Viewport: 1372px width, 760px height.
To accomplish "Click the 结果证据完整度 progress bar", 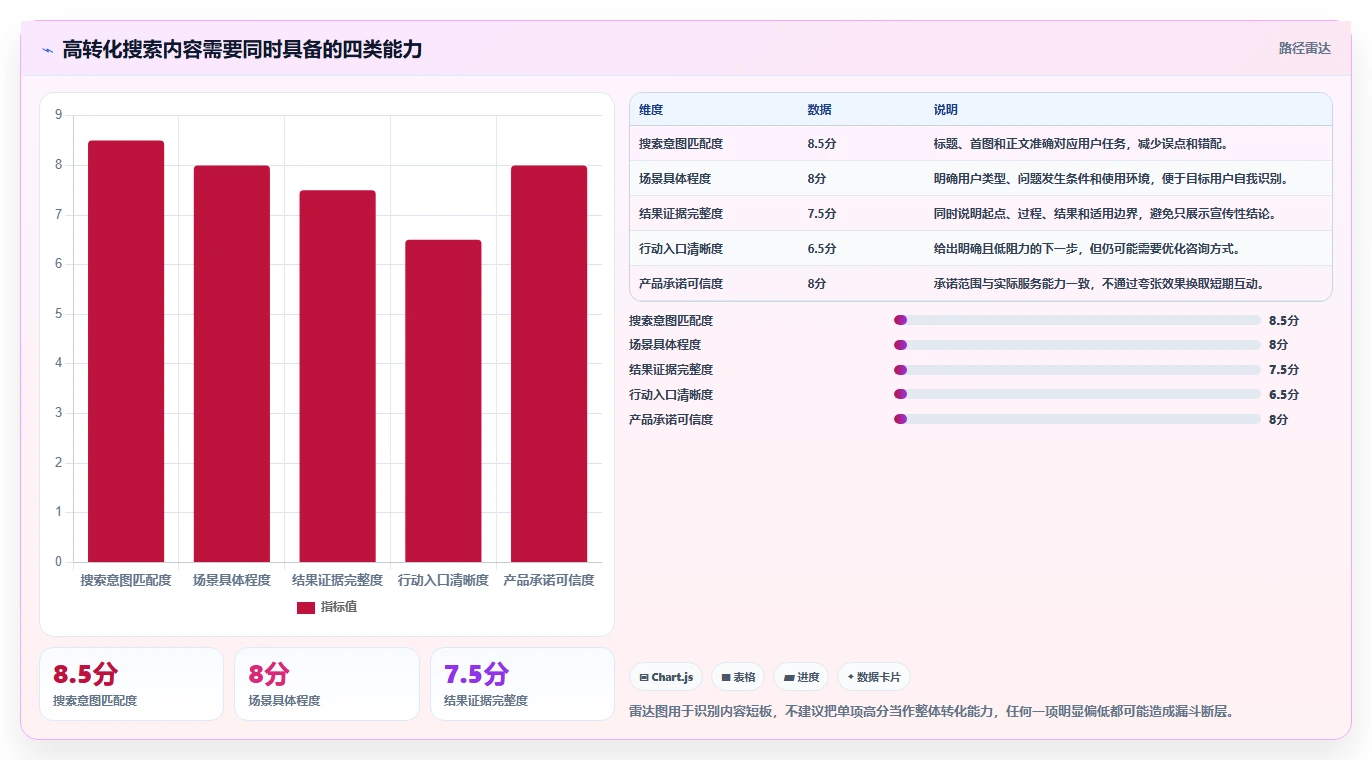I will (1077, 370).
